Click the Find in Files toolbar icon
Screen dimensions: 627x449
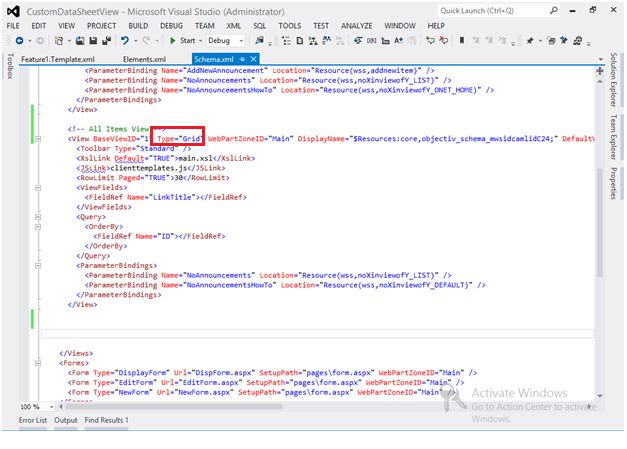260,40
